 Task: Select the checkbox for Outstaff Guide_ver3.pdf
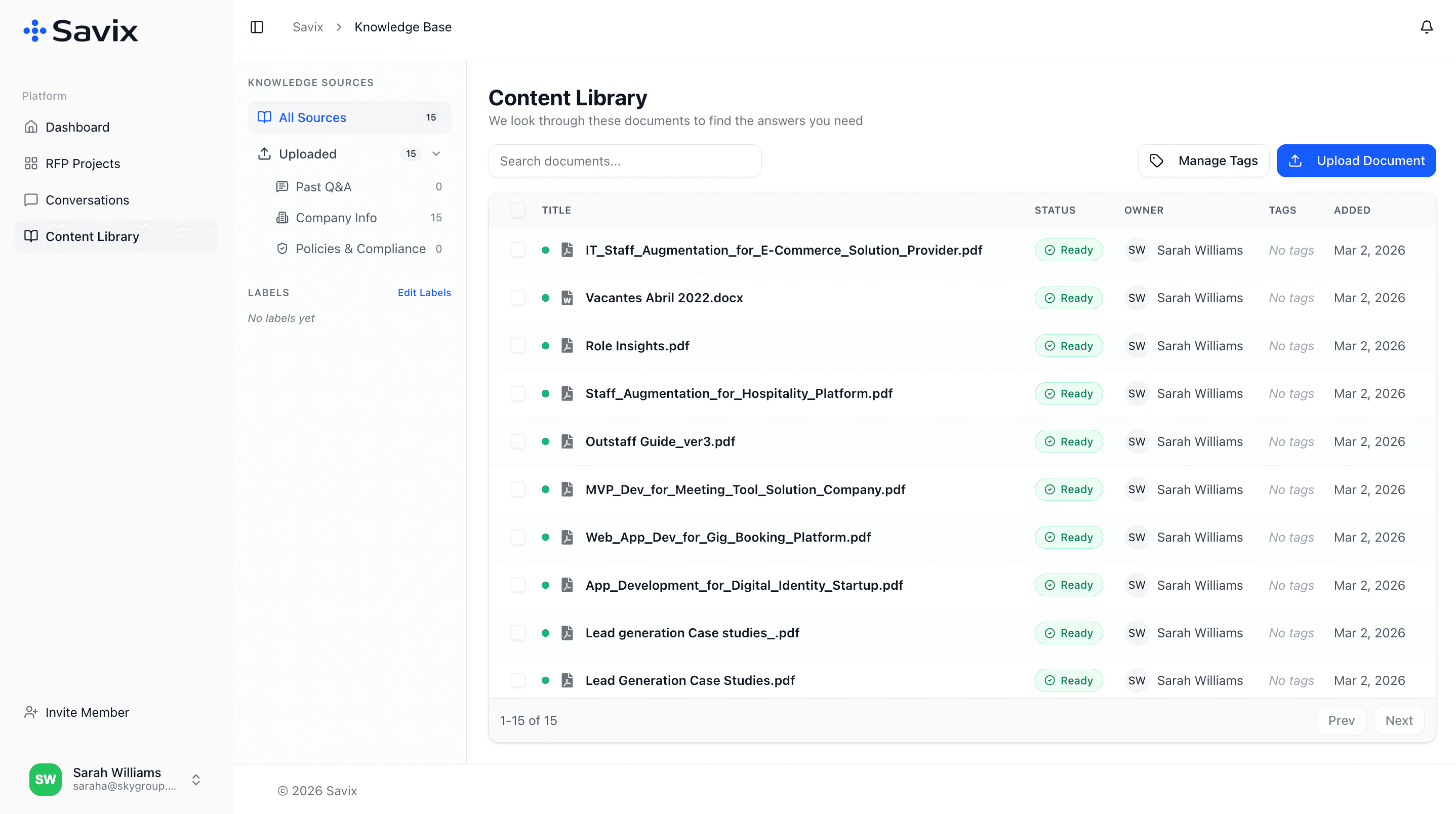tap(518, 441)
